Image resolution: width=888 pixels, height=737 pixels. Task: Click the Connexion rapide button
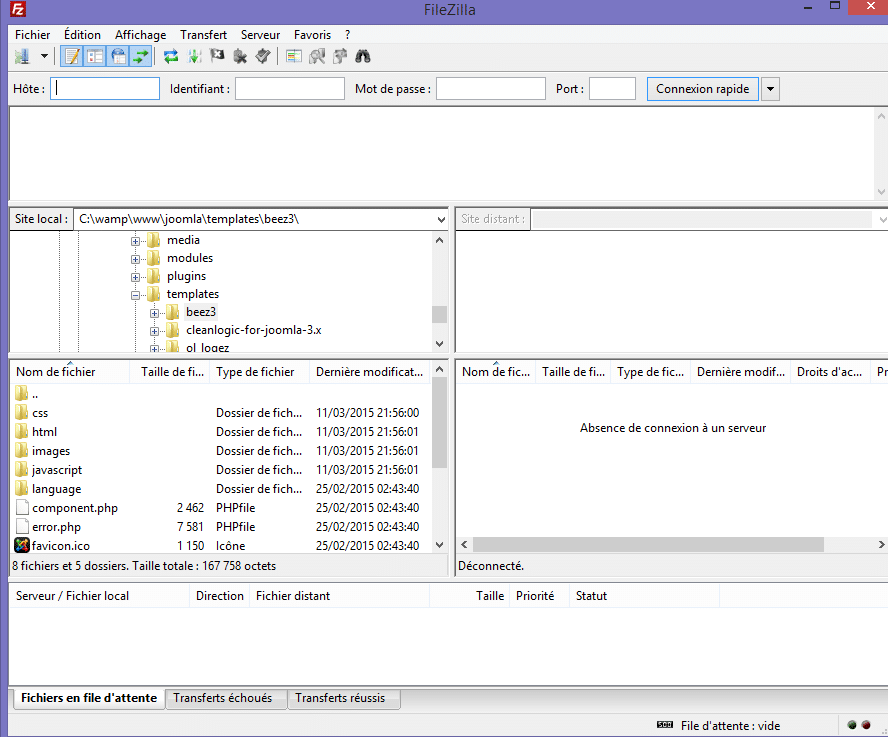click(702, 89)
